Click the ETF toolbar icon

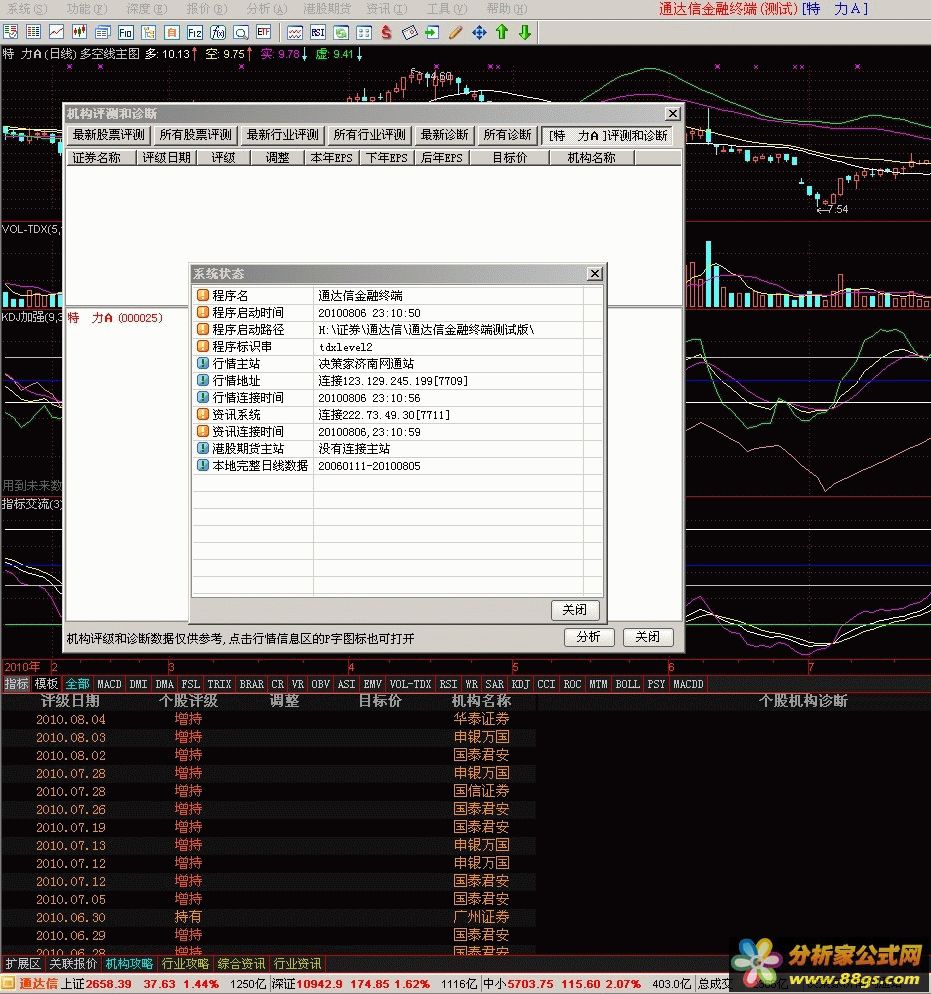264,32
